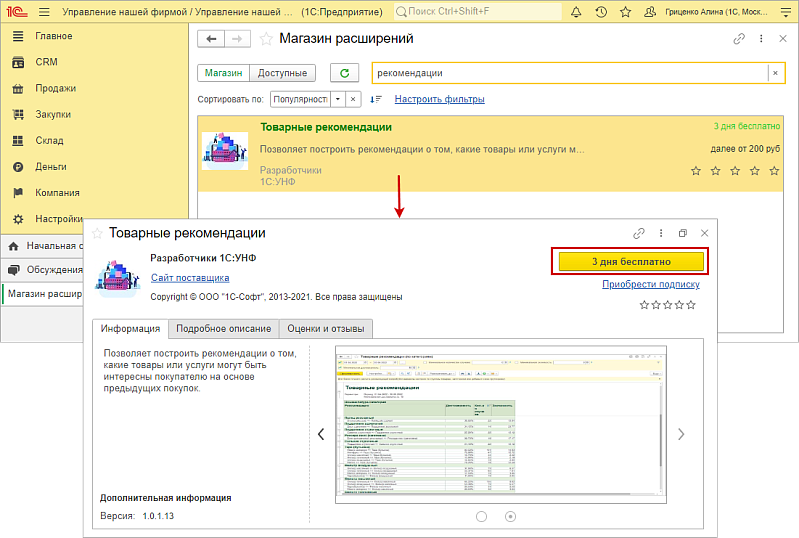This screenshot has height=538, width=799.
Task: Click the 3 дня бесплатно button
Action: pyautogui.click(x=631, y=261)
